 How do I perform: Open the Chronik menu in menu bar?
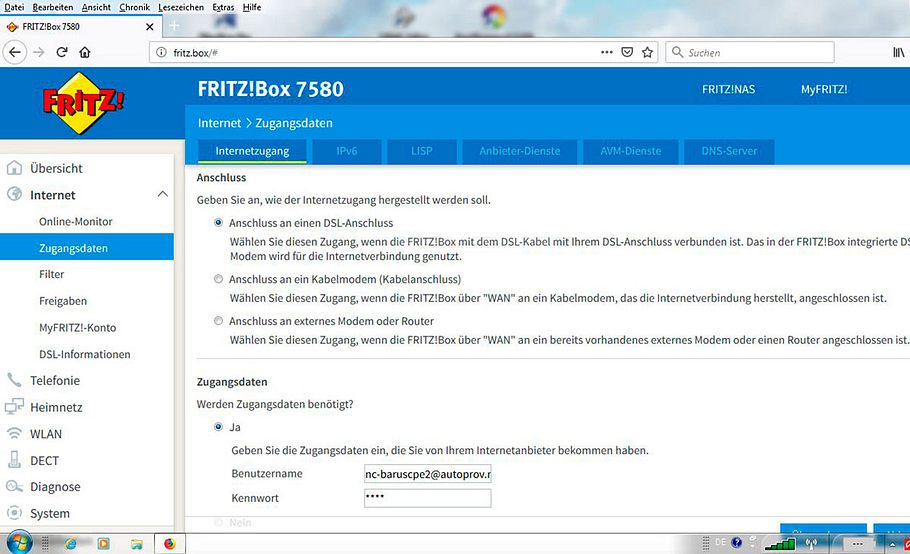click(x=134, y=7)
